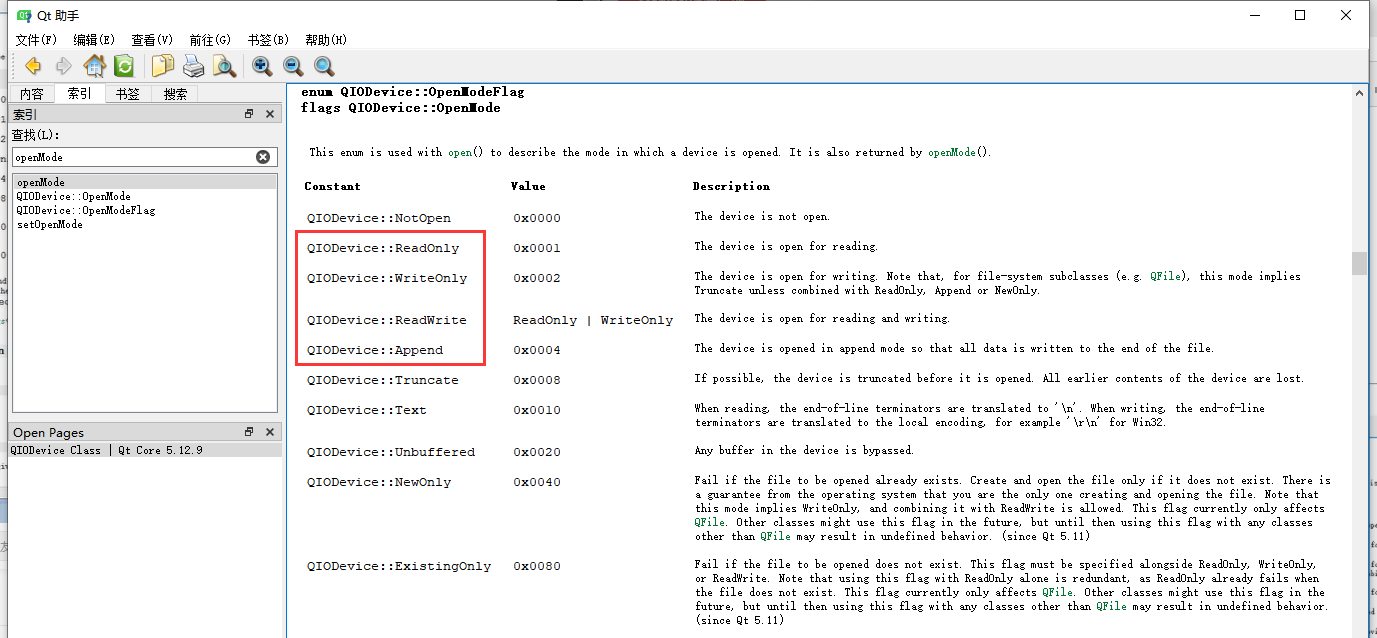Clear the openMode search field with the x
The image size is (1377, 638).
point(263,156)
